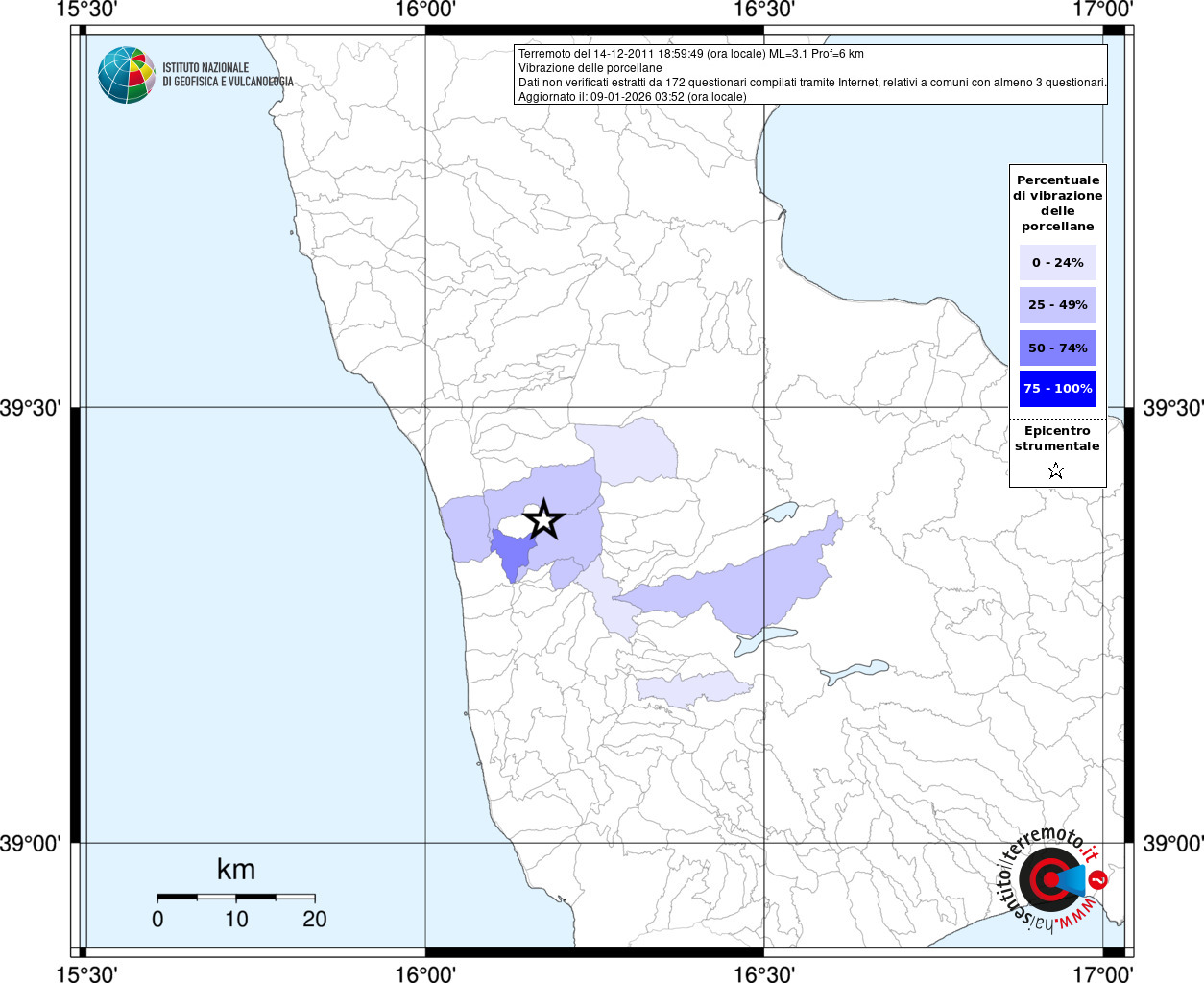This screenshot has height=983, width=1204.
Task: Select the 50 - 74% legend swatch
Action: (x=1058, y=348)
